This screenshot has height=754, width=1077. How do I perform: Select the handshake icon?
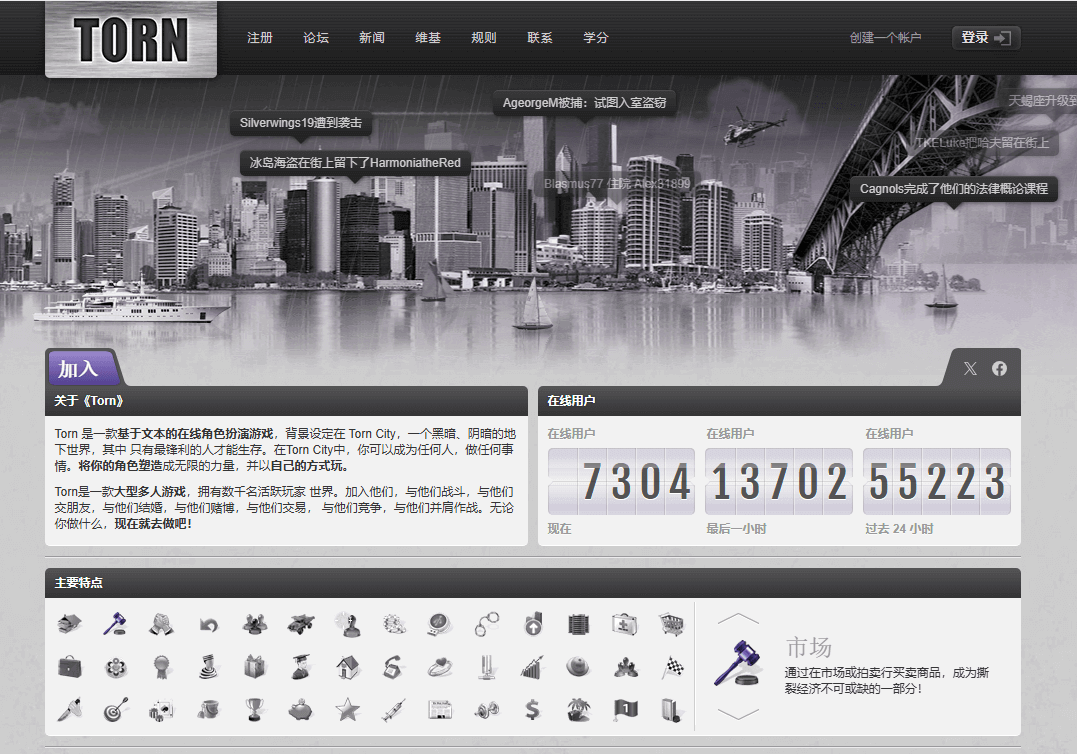click(x=161, y=624)
